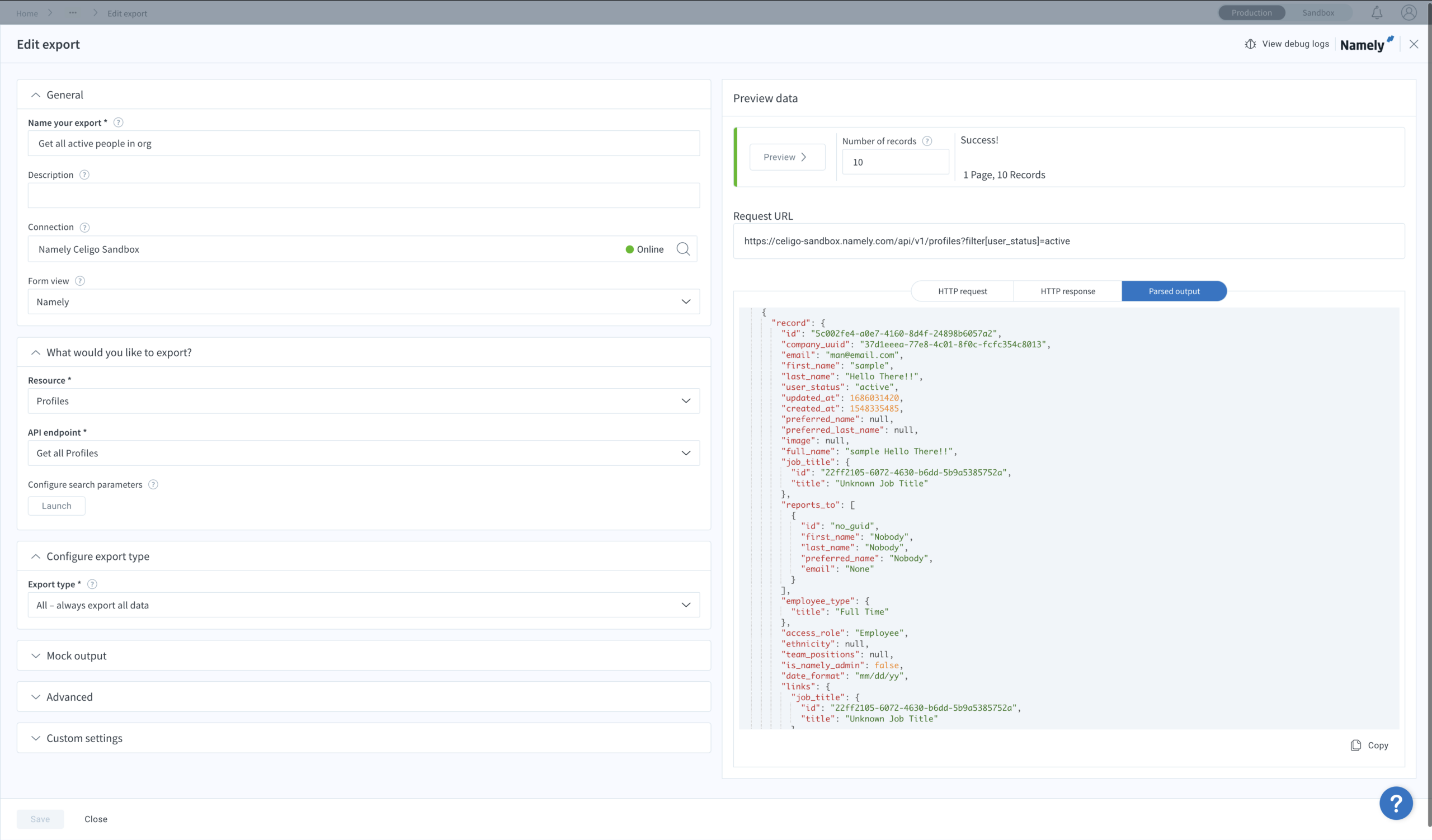
Task: Open the breadcrumb ellipsis menu
Action: point(73,12)
